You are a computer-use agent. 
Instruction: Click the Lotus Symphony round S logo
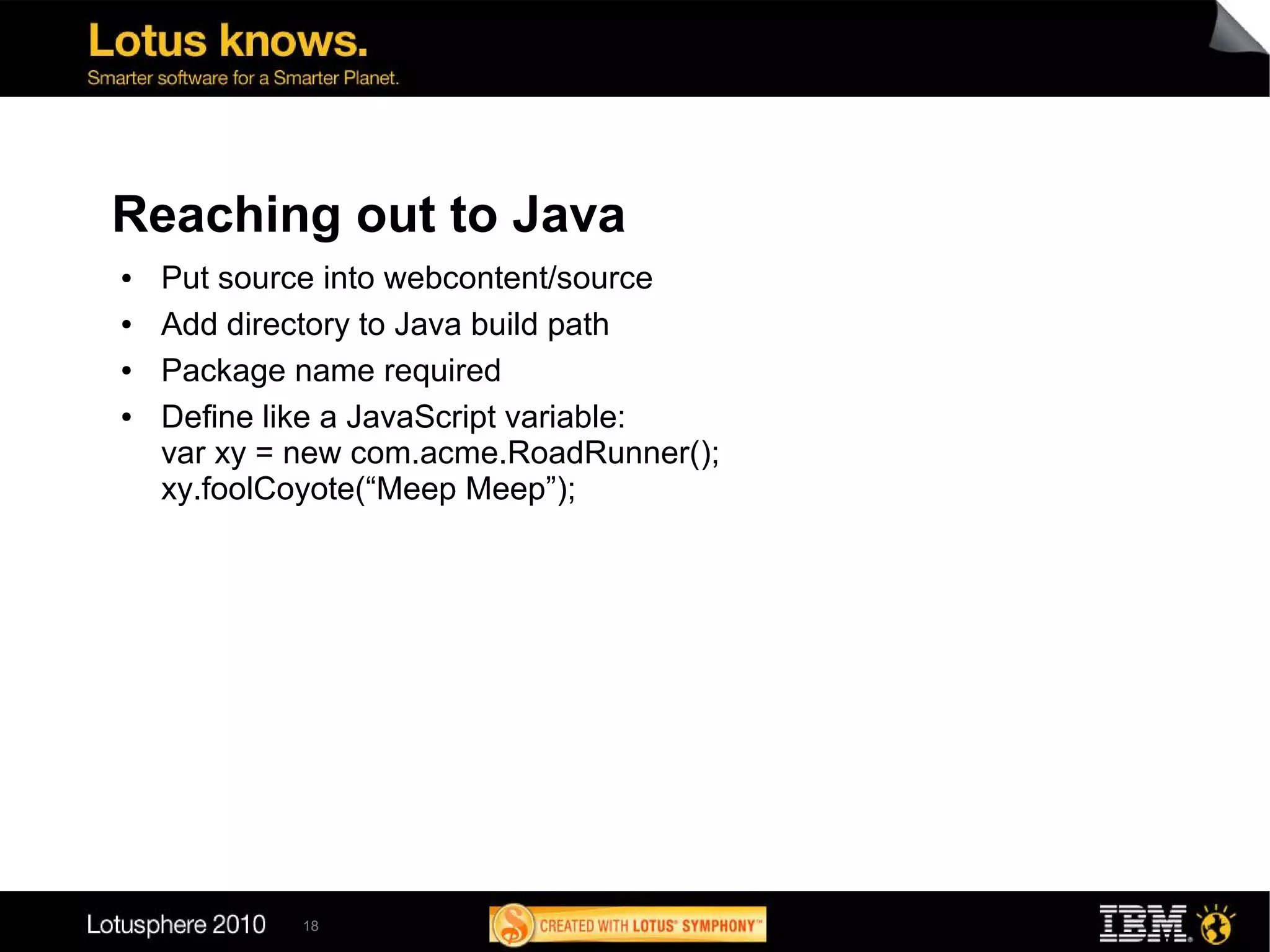click(x=513, y=925)
